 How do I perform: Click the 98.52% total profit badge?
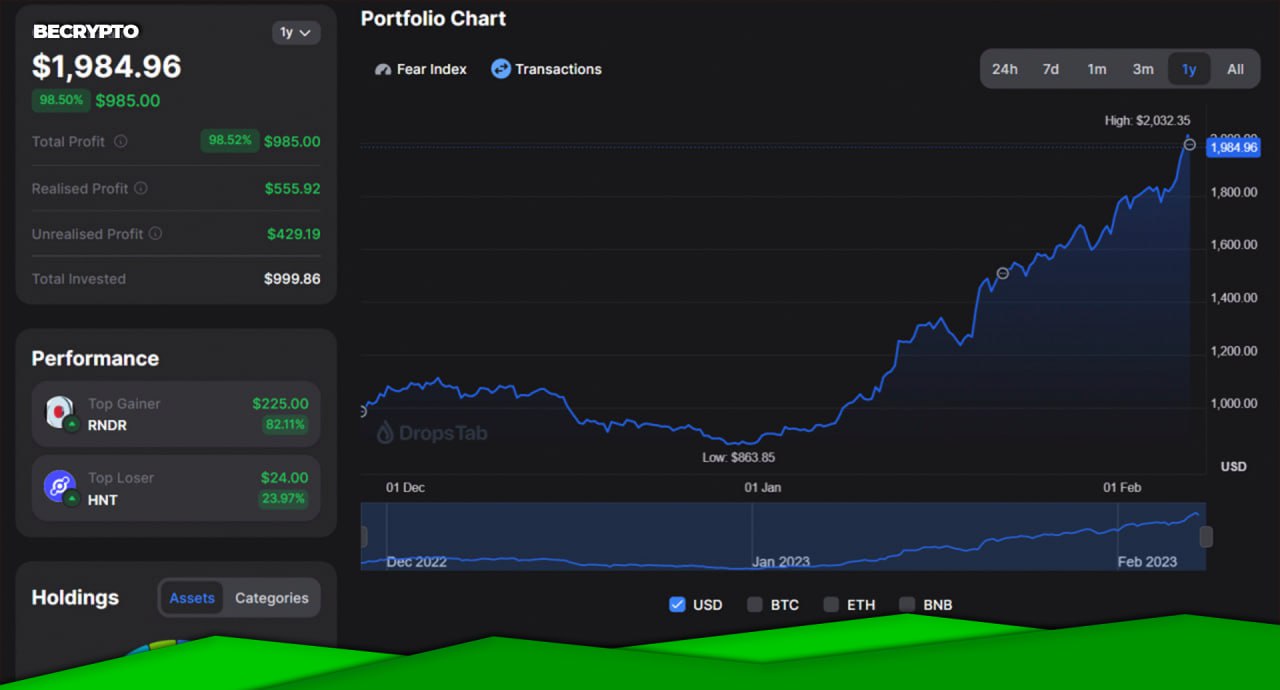[230, 141]
